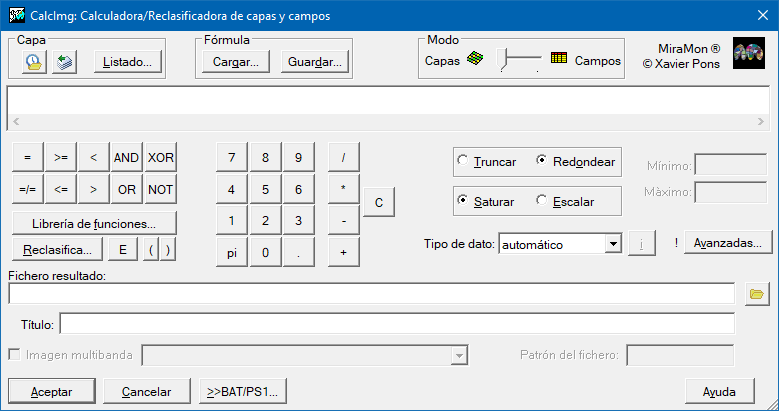Click the Cargar formula button
This screenshot has height=411, width=779.
click(235, 62)
